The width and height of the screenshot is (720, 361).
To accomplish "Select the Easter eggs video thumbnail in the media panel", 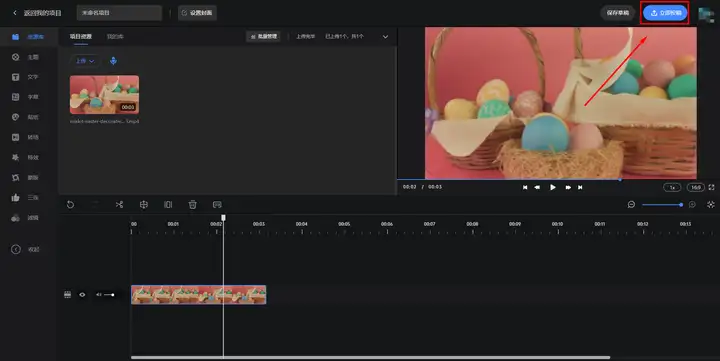I will point(104,95).
